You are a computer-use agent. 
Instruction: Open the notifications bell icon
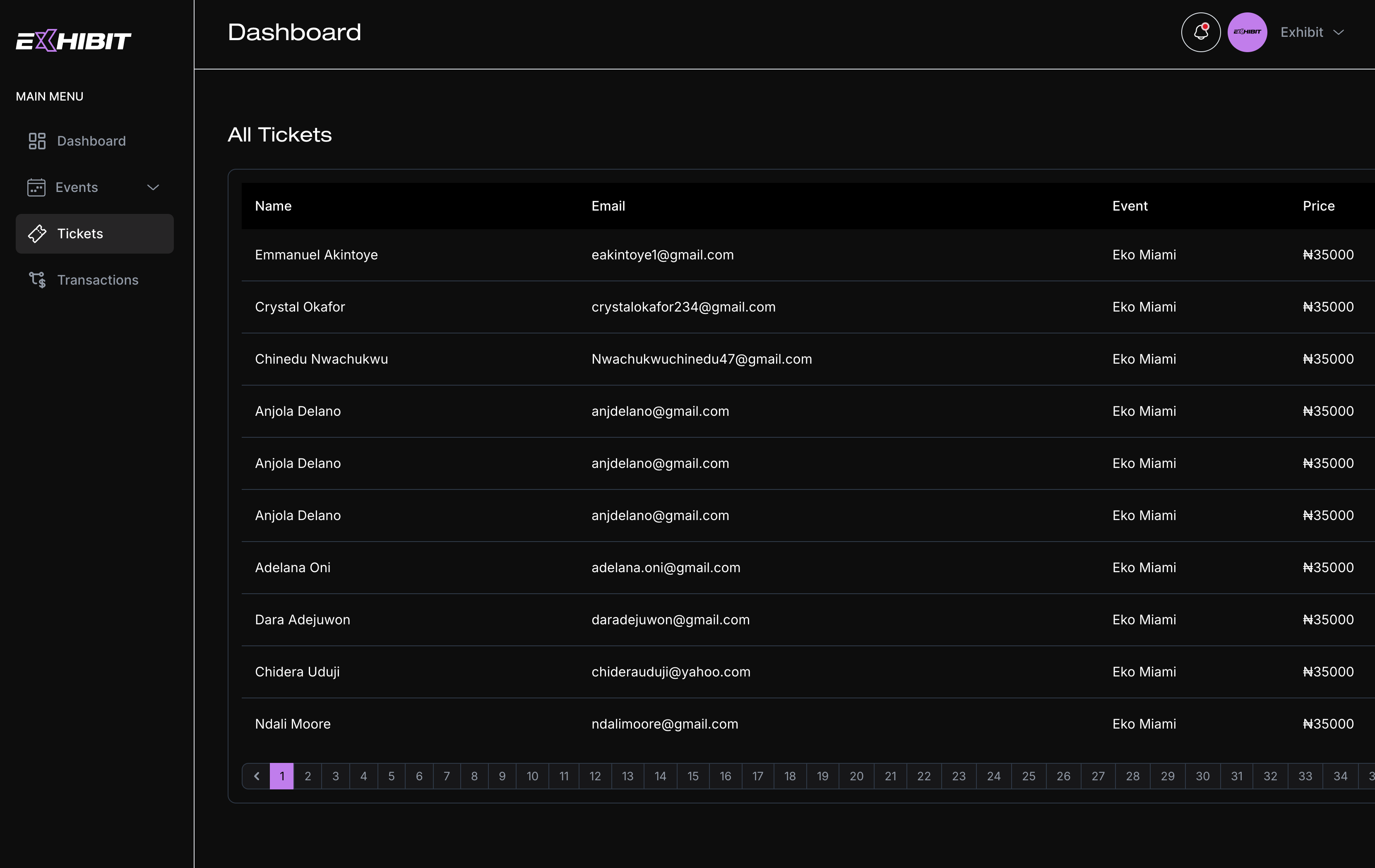[x=1200, y=32]
